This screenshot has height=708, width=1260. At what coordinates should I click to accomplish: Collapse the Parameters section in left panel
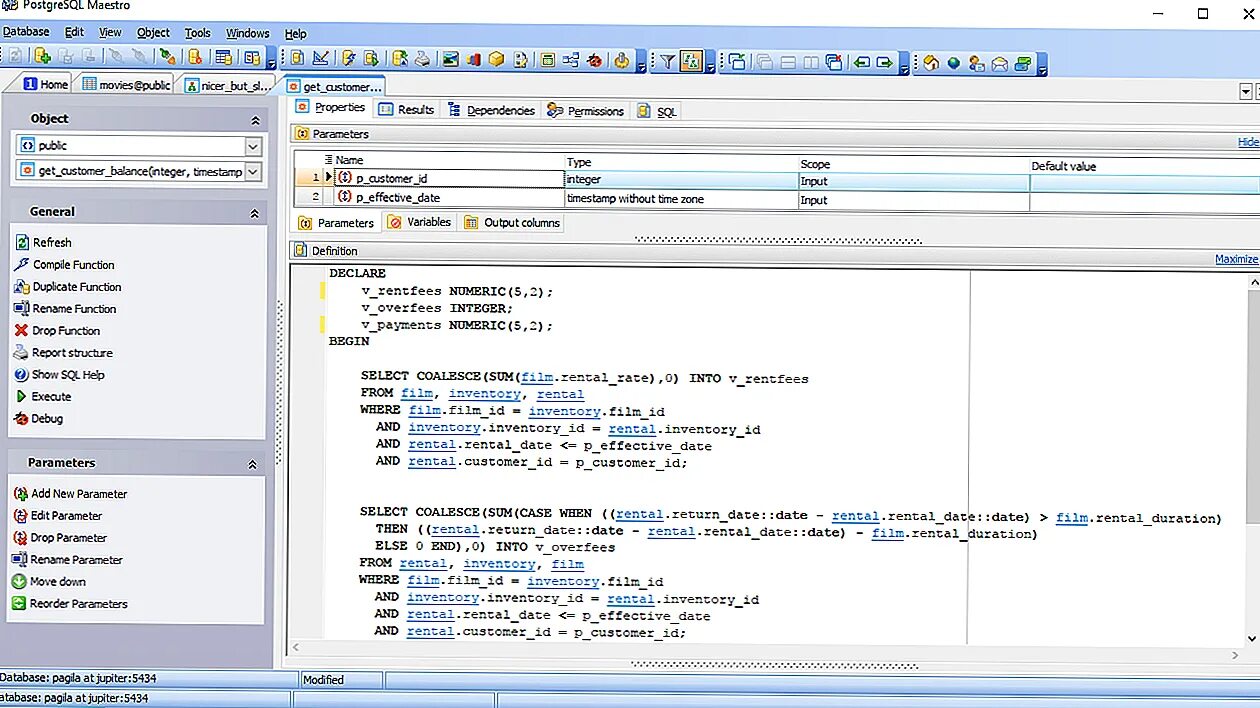click(x=252, y=463)
